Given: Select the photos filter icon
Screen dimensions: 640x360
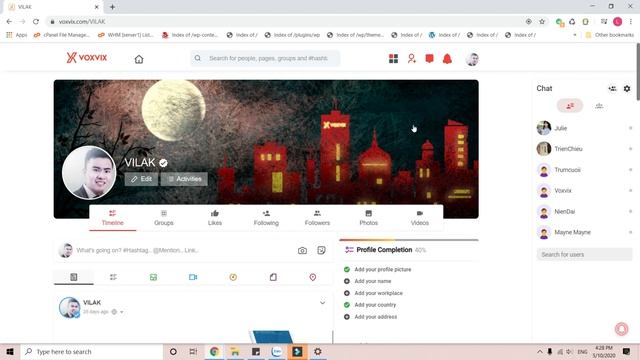Looking at the screenshot, I should pyautogui.click(x=153, y=277).
